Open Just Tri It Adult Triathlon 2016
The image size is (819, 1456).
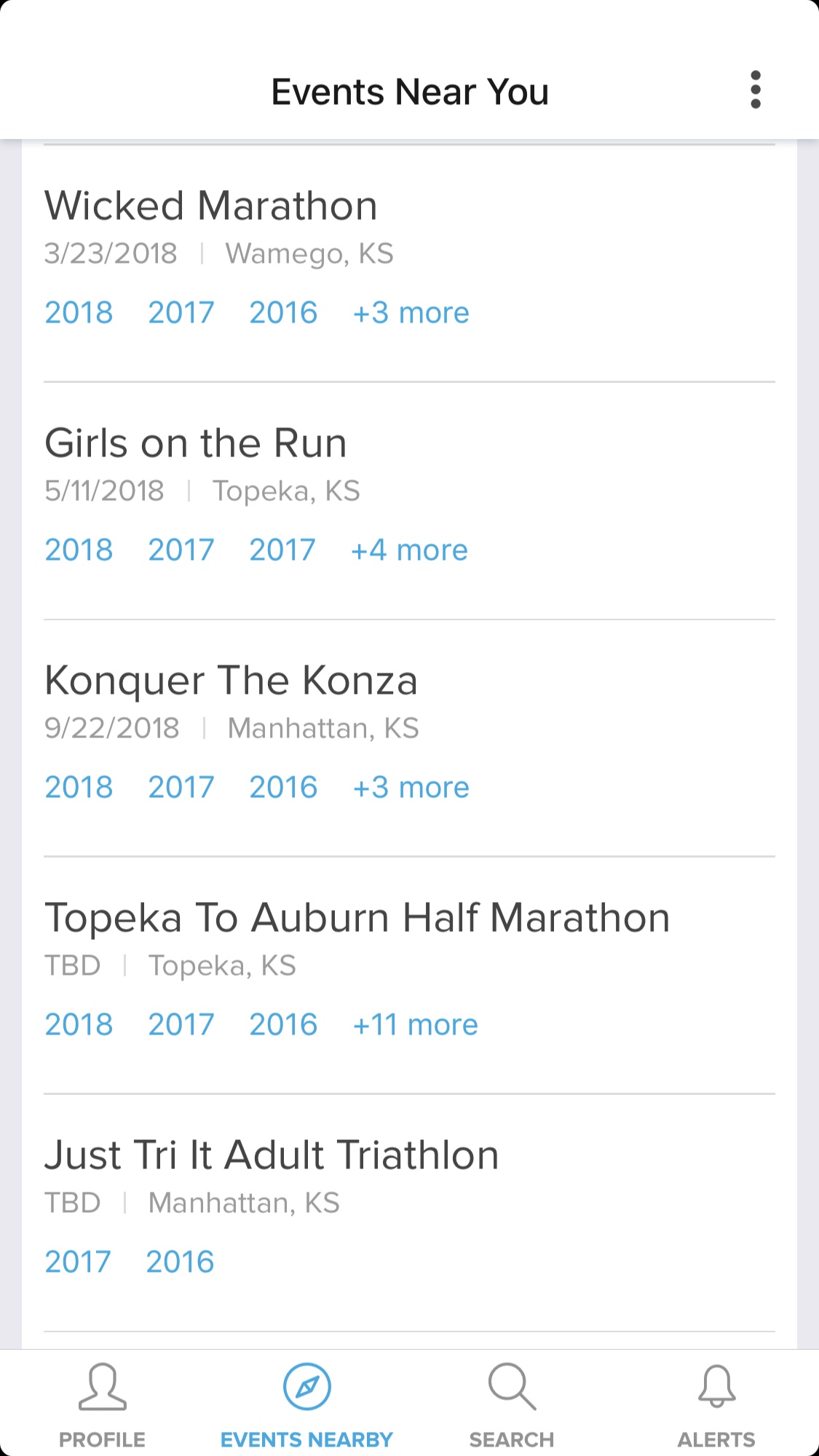[180, 1262]
